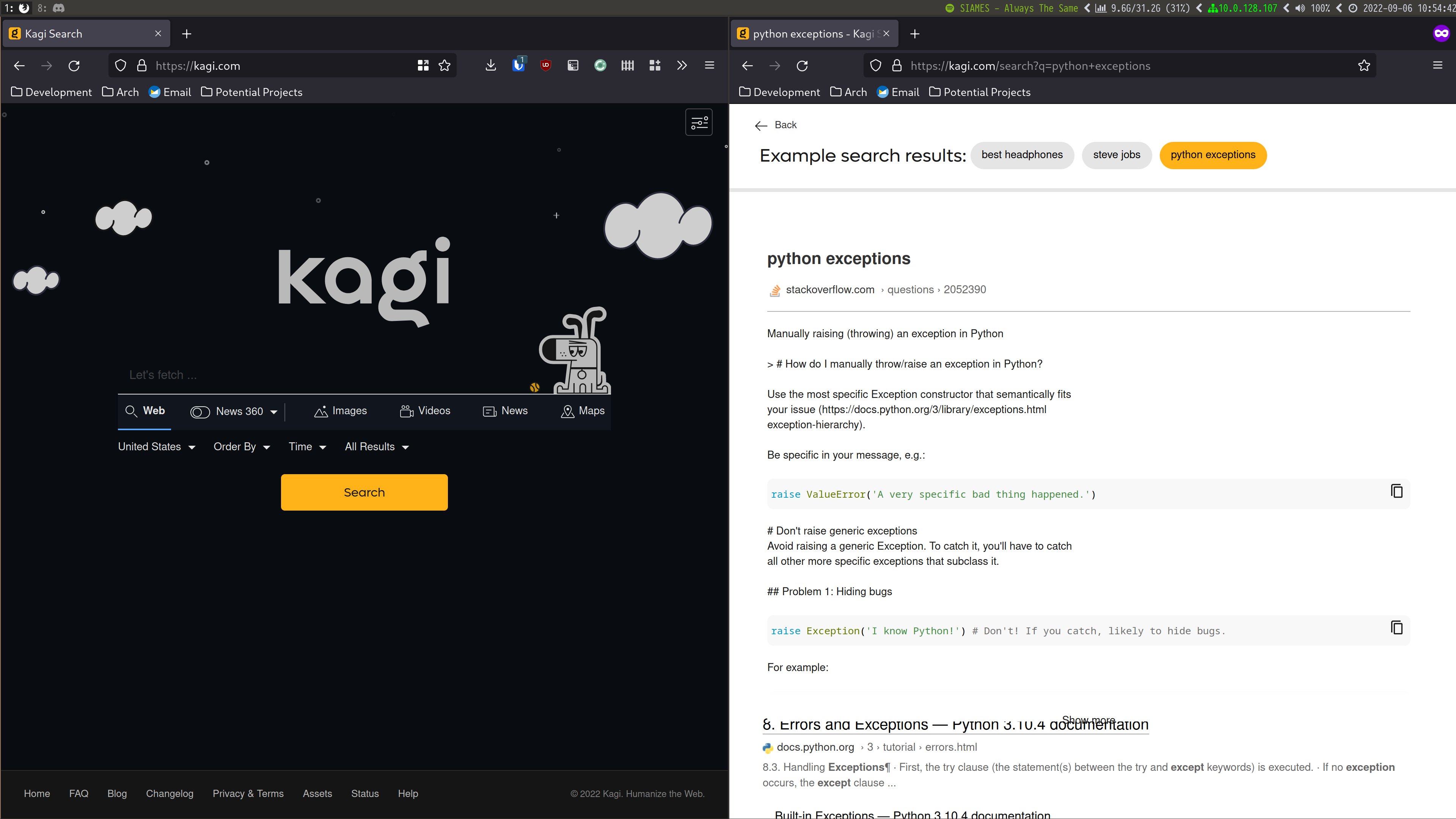
Task: Click the Bitwarden extension icon
Action: (x=518, y=66)
